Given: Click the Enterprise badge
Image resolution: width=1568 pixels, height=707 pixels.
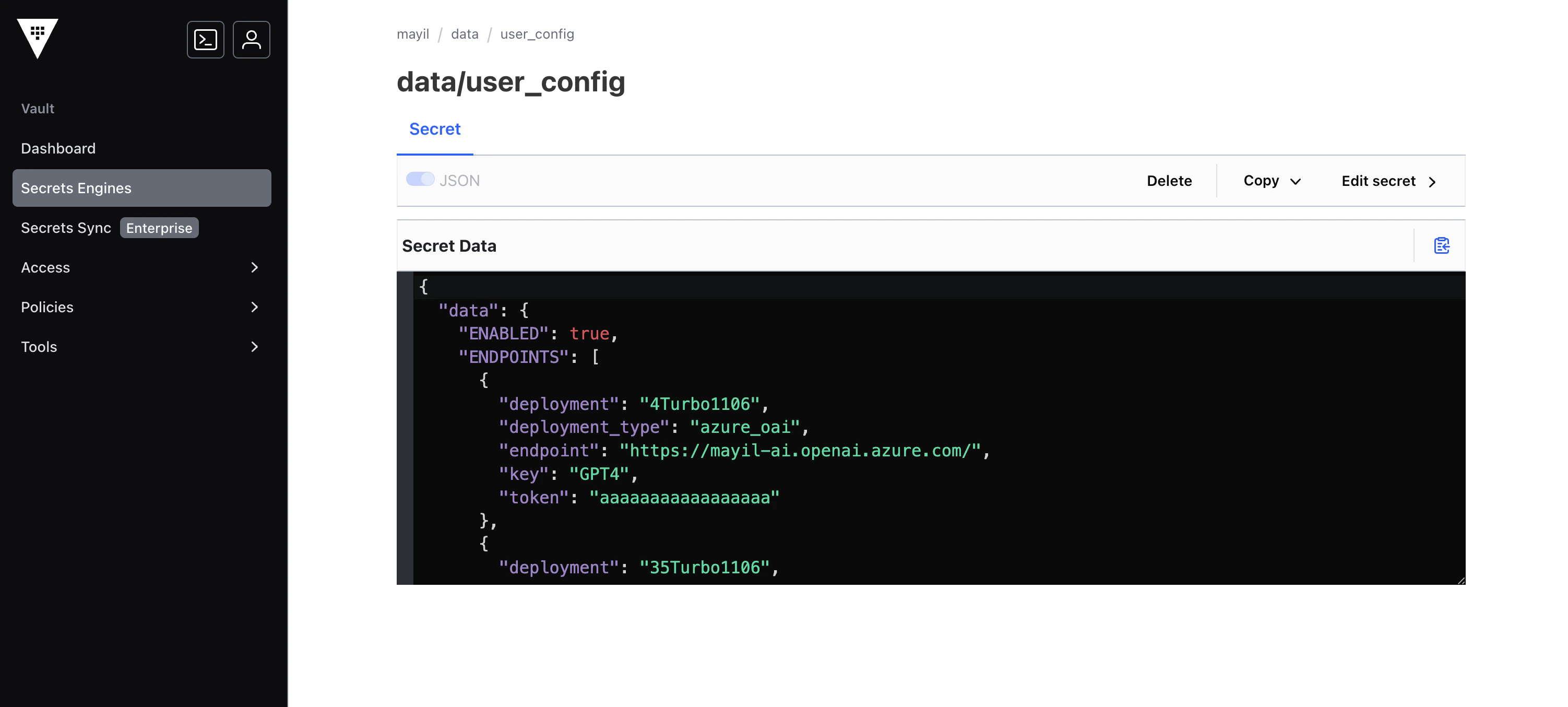Looking at the screenshot, I should click(x=159, y=228).
